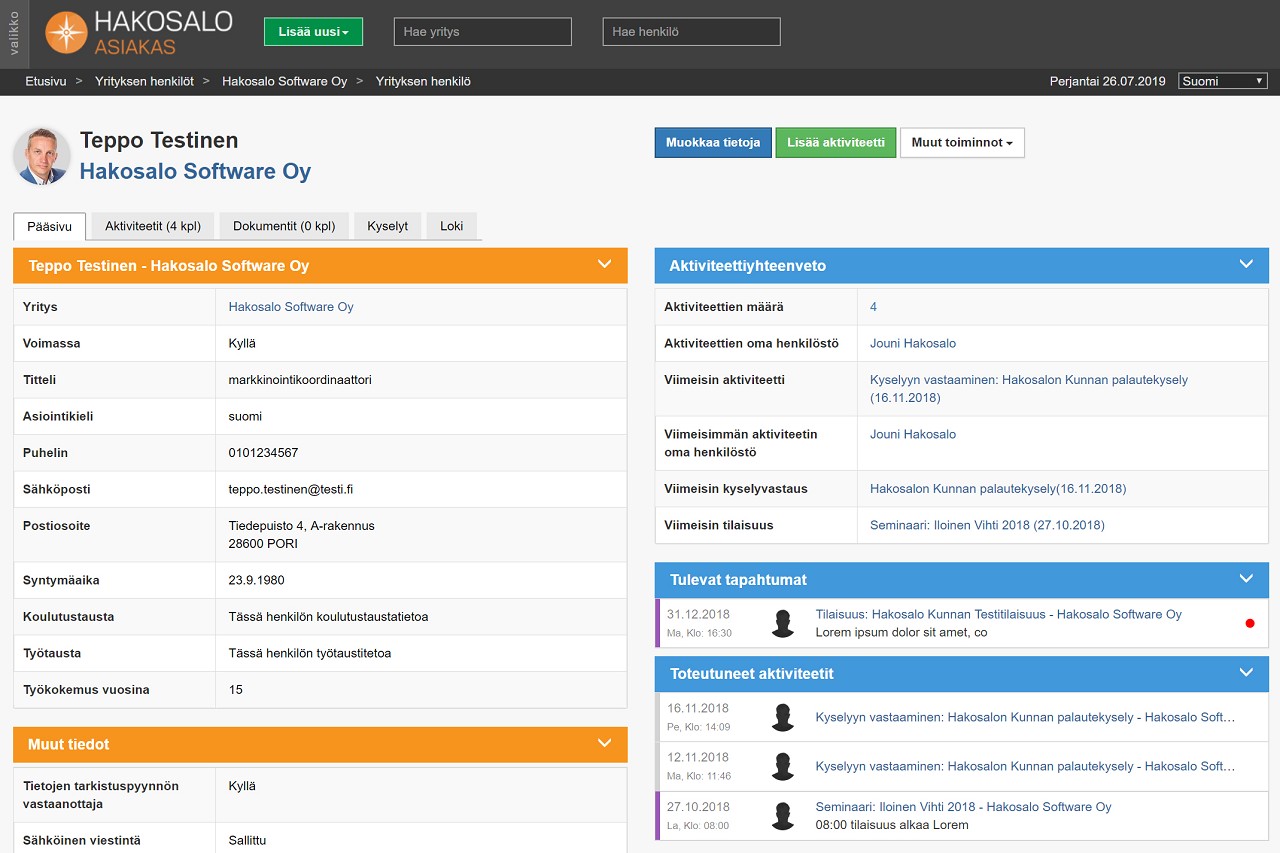The width and height of the screenshot is (1280, 853).
Task: Open 12.11.2018 Kyselyyn vastaaminen activity link
Action: [x=1026, y=766]
